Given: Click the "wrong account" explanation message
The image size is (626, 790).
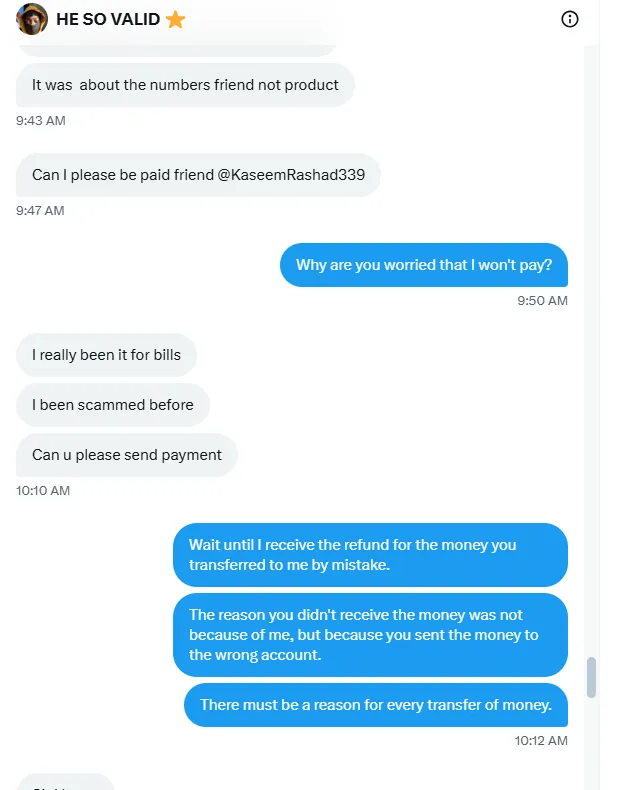Looking at the screenshot, I should pos(370,635).
